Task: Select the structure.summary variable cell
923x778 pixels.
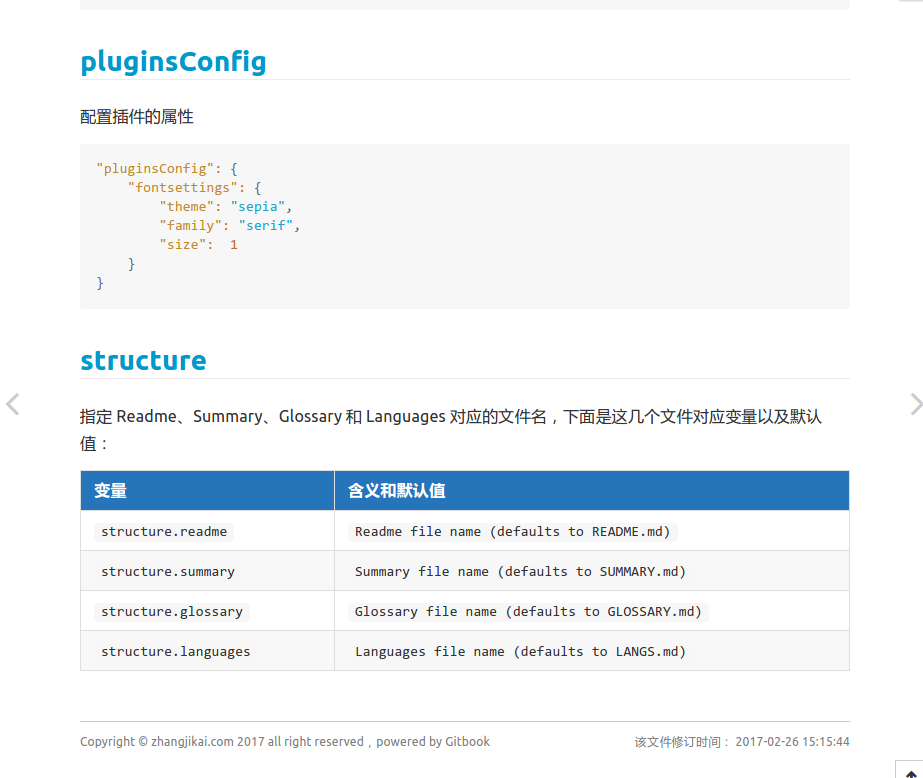Action: click(x=168, y=571)
